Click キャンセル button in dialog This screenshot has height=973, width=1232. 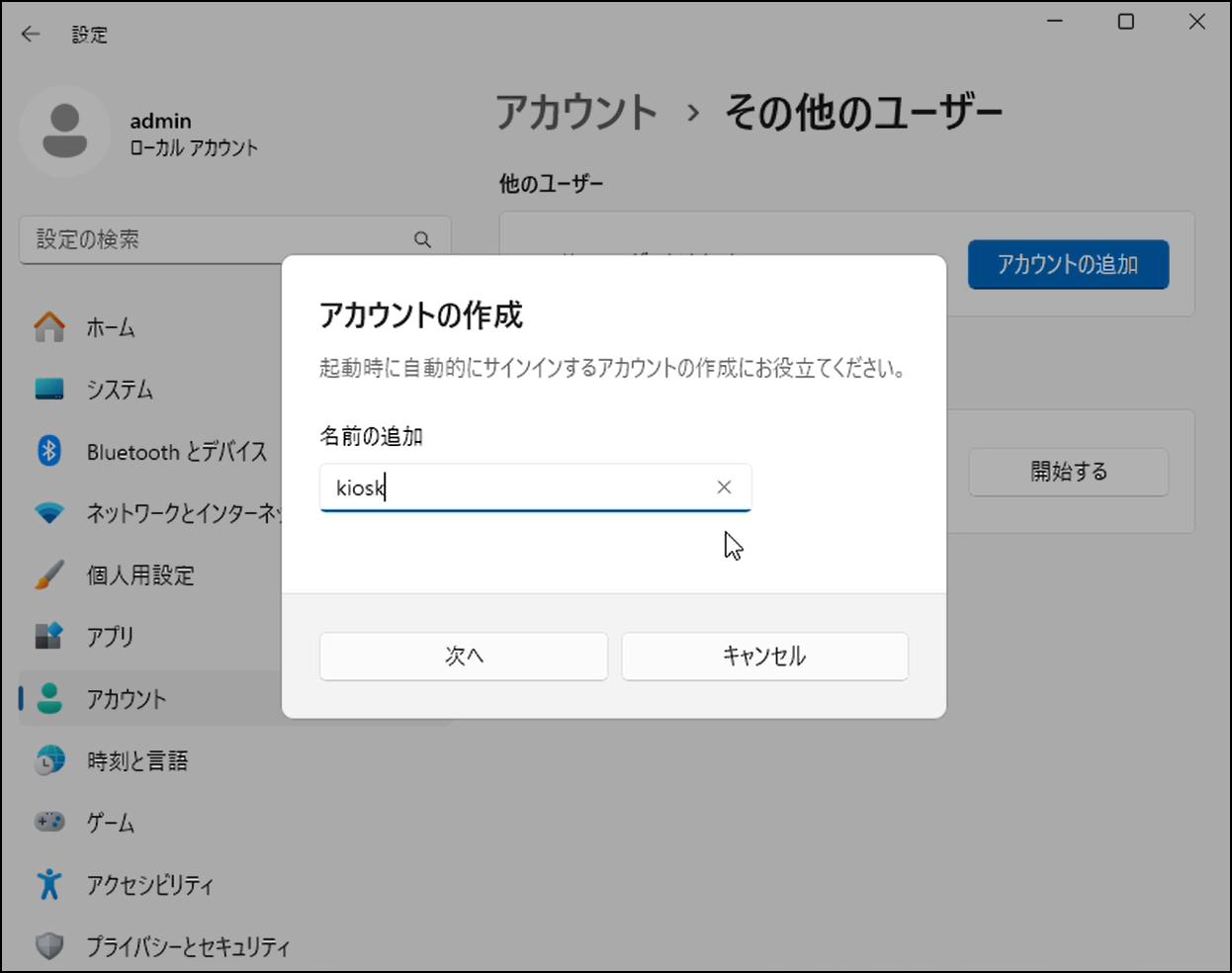(764, 656)
